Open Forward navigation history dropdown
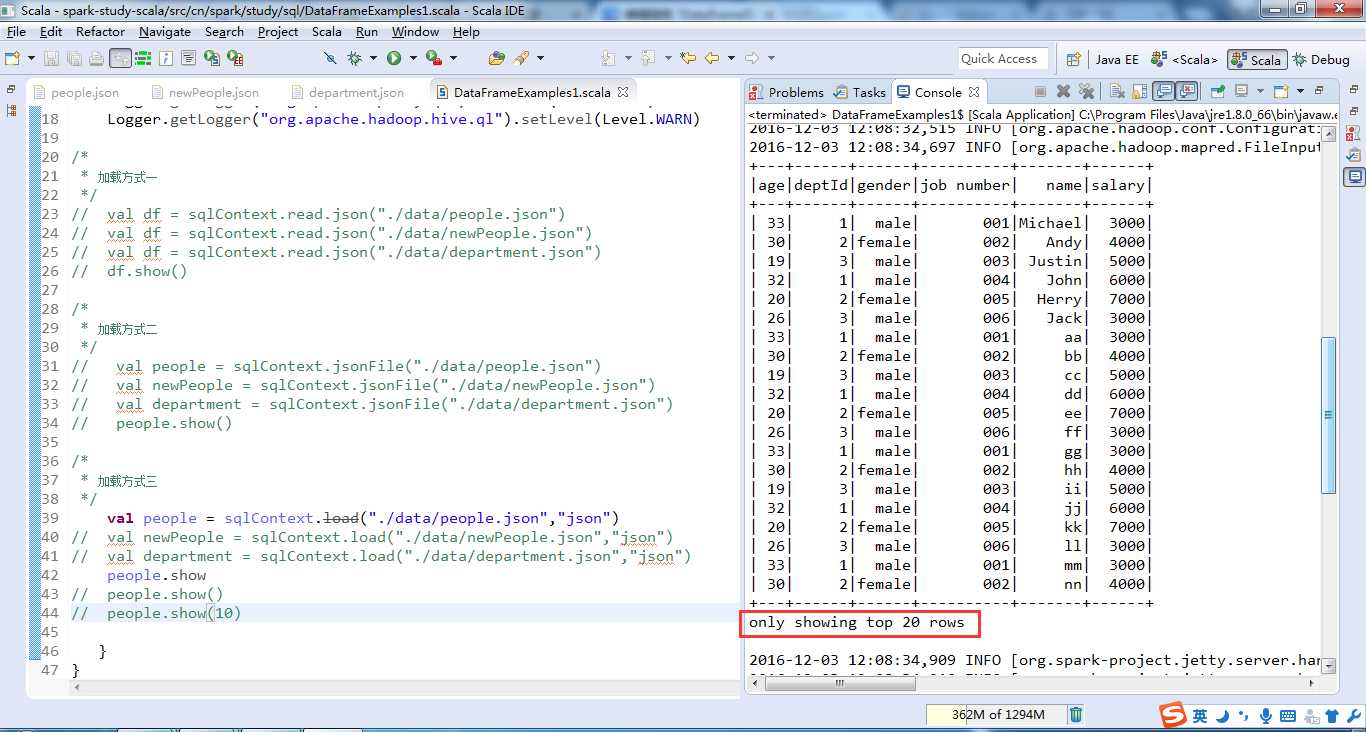The height and width of the screenshot is (732, 1366). coord(771,58)
